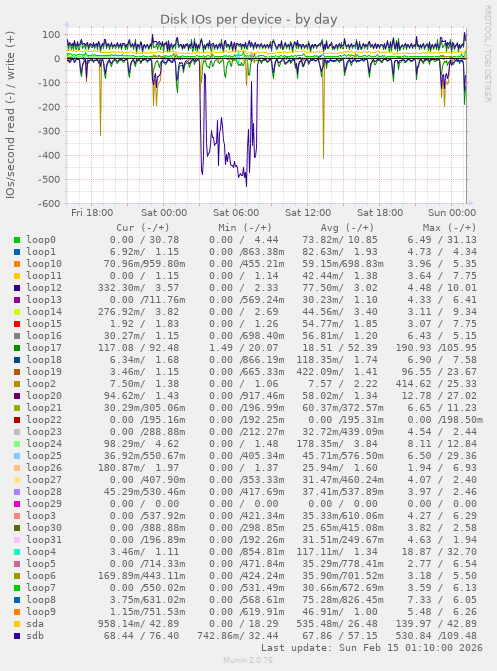Click the Fri 18:00 time axis label
497x671 pixels.
click(92, 212)
